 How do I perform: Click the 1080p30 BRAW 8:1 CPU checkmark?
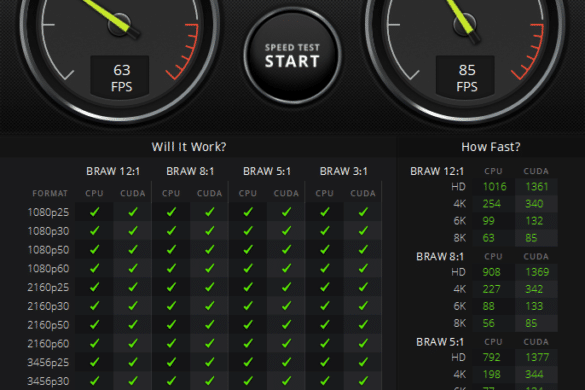(171, 231)
